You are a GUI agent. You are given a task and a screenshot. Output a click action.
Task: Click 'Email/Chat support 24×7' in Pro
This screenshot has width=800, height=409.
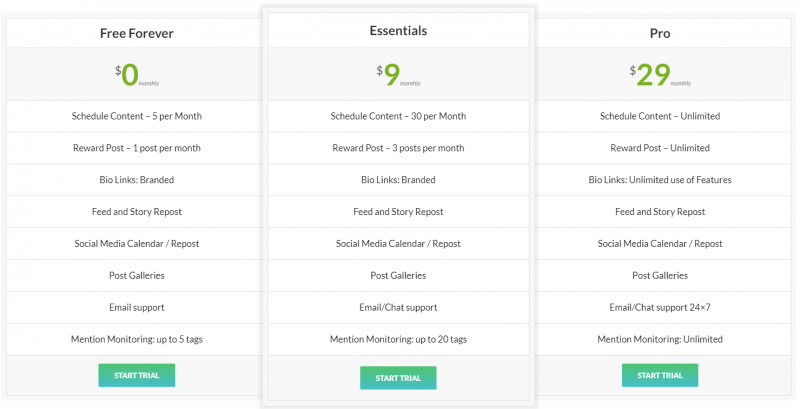pos(660,308)
